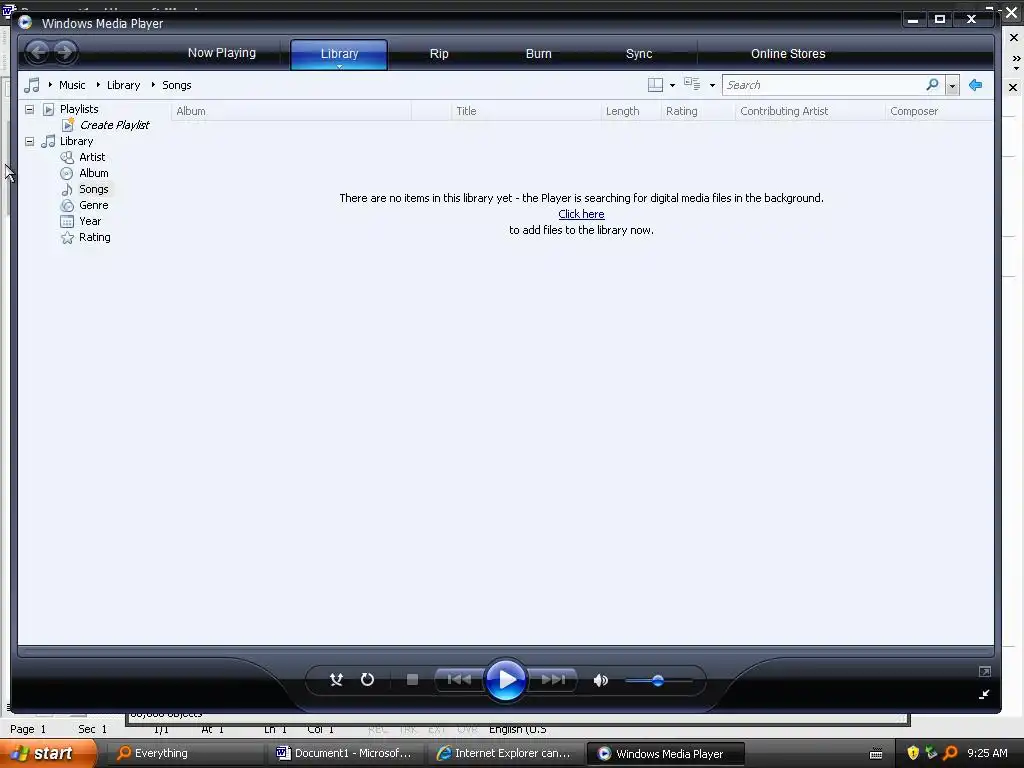Image resolution: width=1024 pixels, height=768 pixels.
Task: Select Music in the breadcrumb
Action: point(72,85)
